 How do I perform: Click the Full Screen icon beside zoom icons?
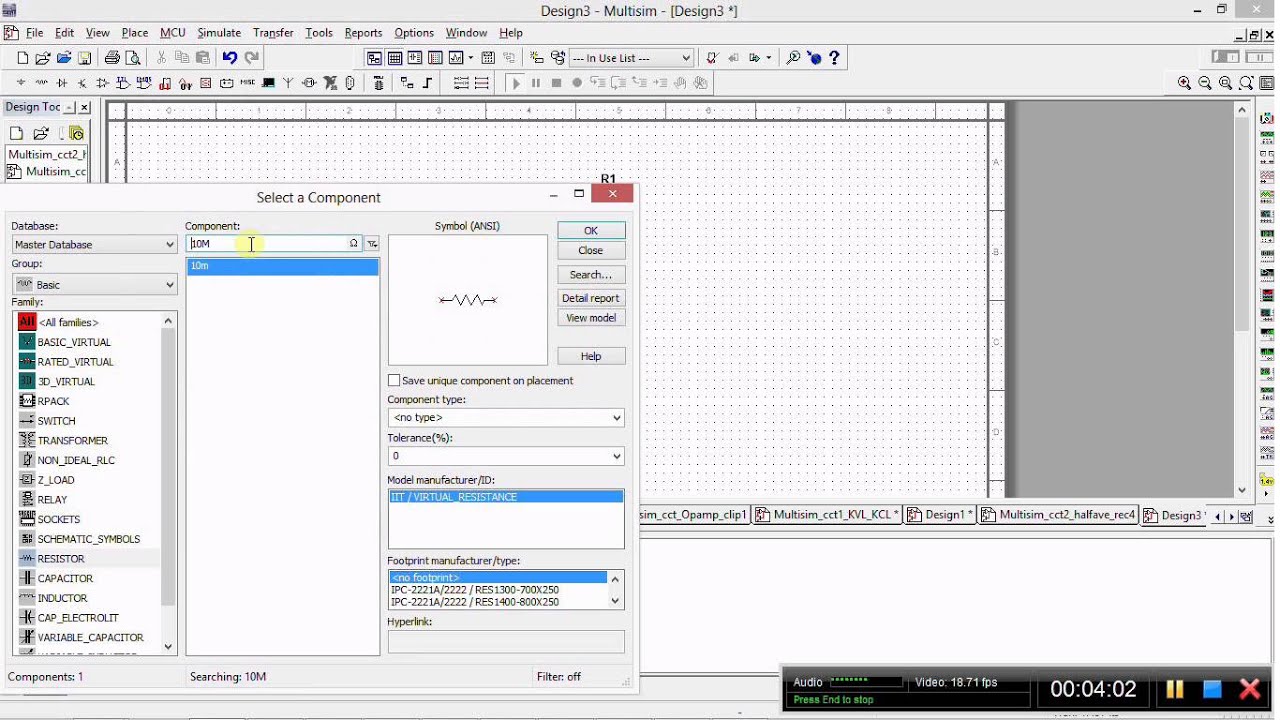coord(1266,83)
